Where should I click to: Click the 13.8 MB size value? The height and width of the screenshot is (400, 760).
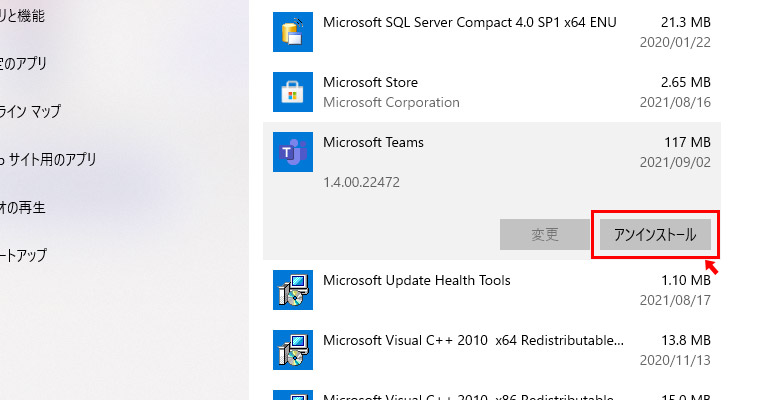[686, 340]
